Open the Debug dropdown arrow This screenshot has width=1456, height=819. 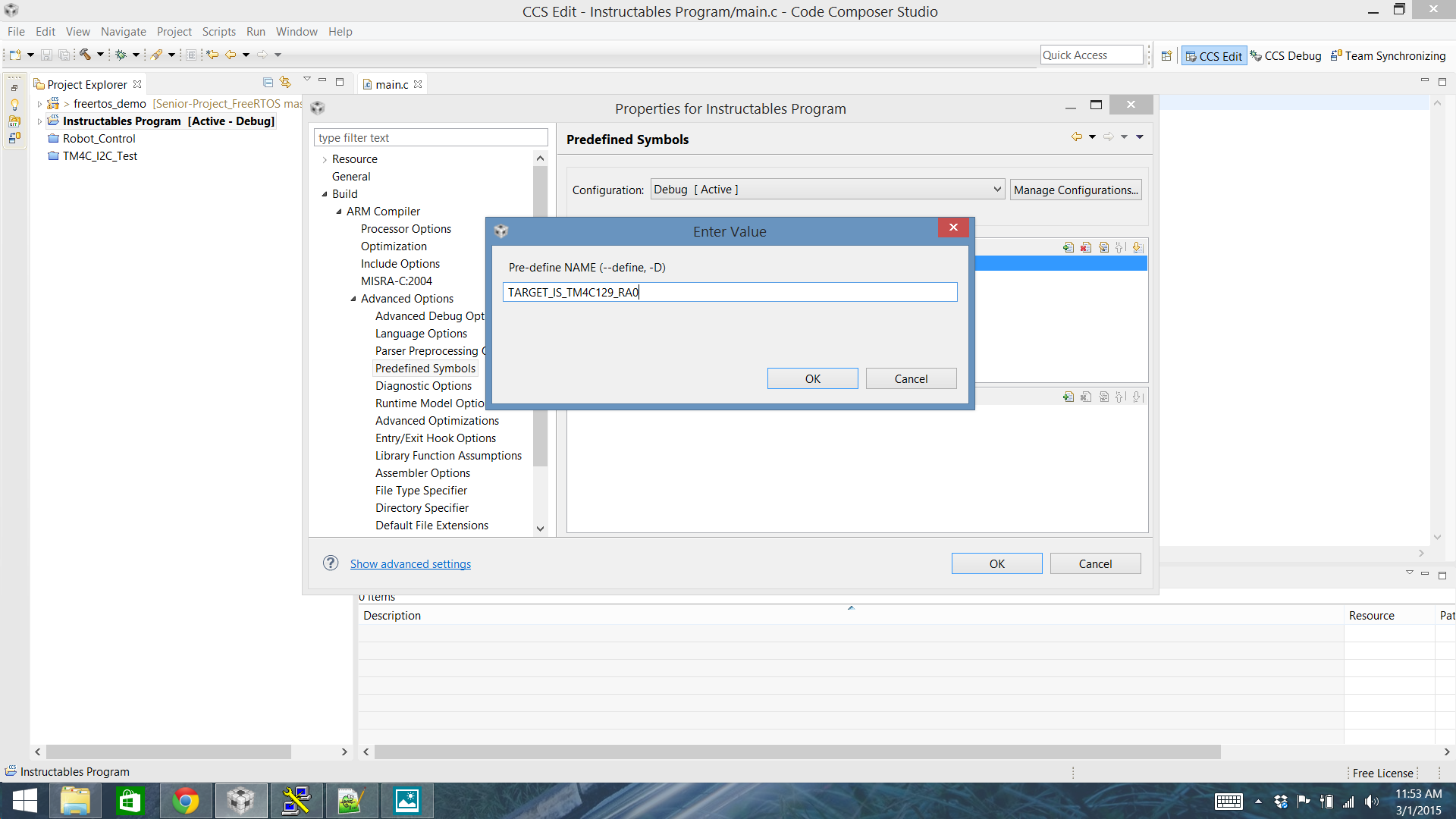coord(136,55)
